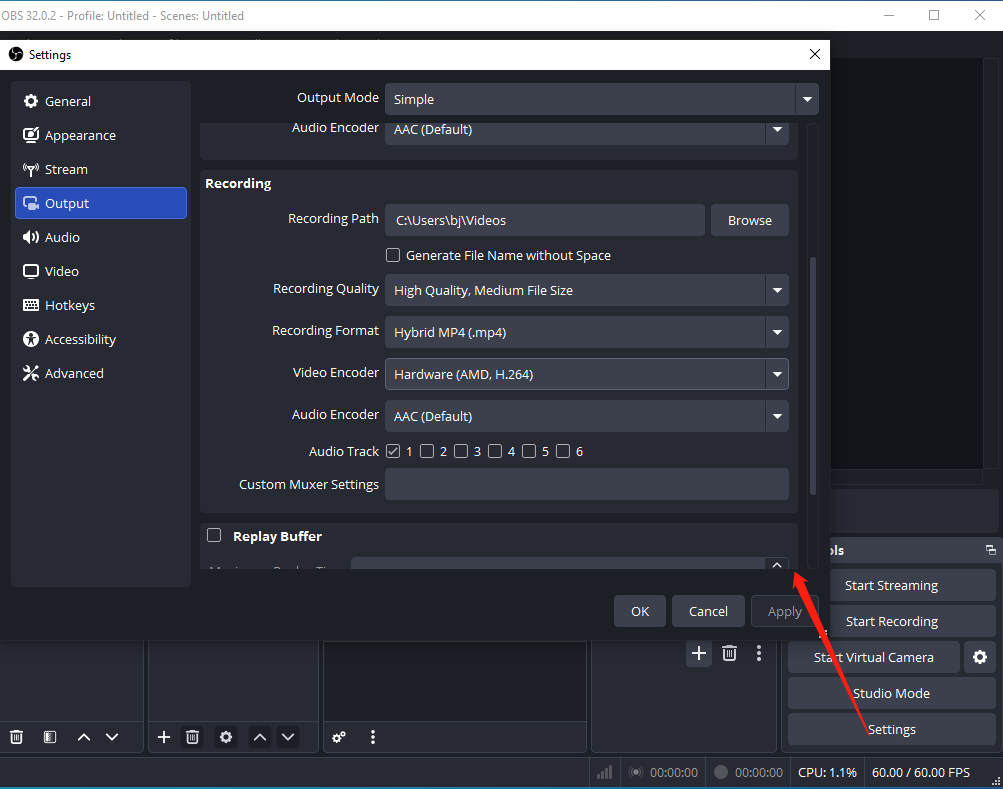This screenshot has height=789, width=1003.
Task: Open advanced audio properties sliders icon
Action: pos(338,737)
